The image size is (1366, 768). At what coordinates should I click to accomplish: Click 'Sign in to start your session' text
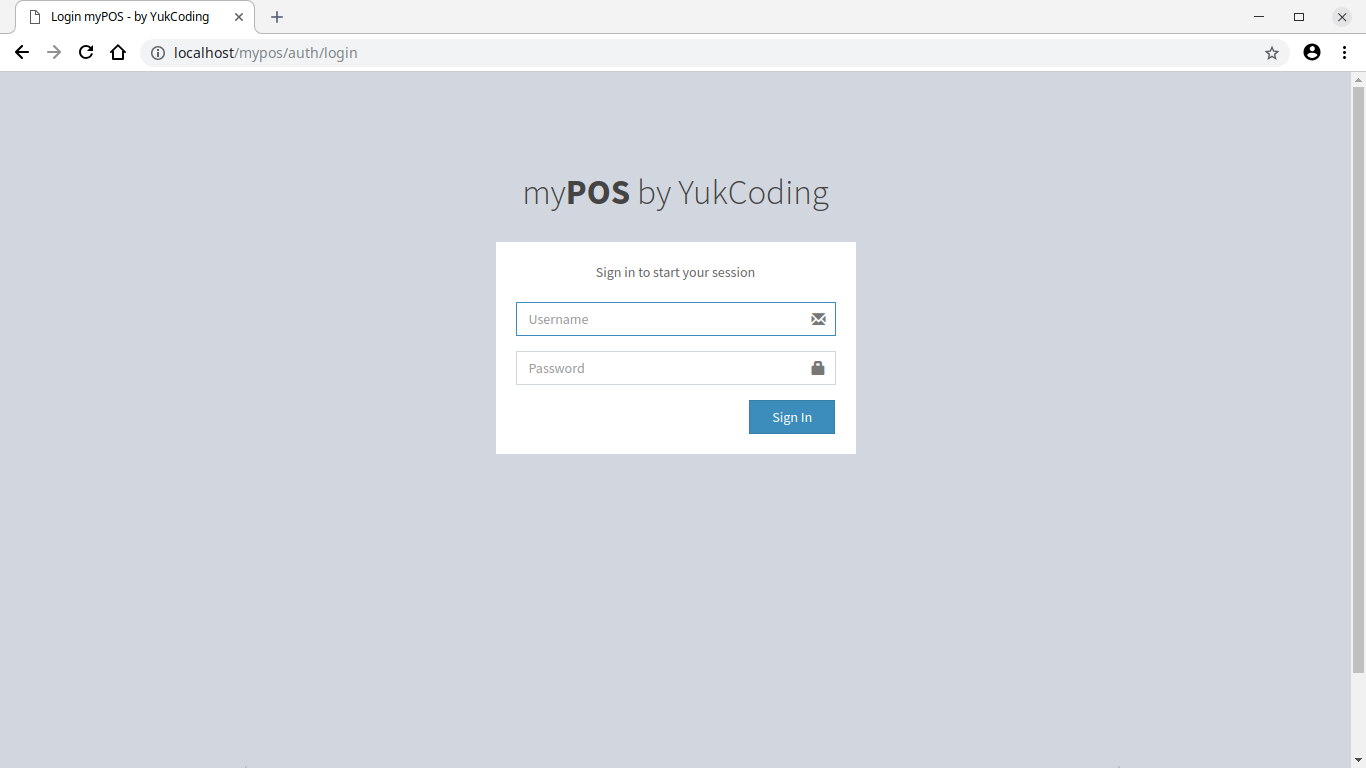tap(676, 272)
